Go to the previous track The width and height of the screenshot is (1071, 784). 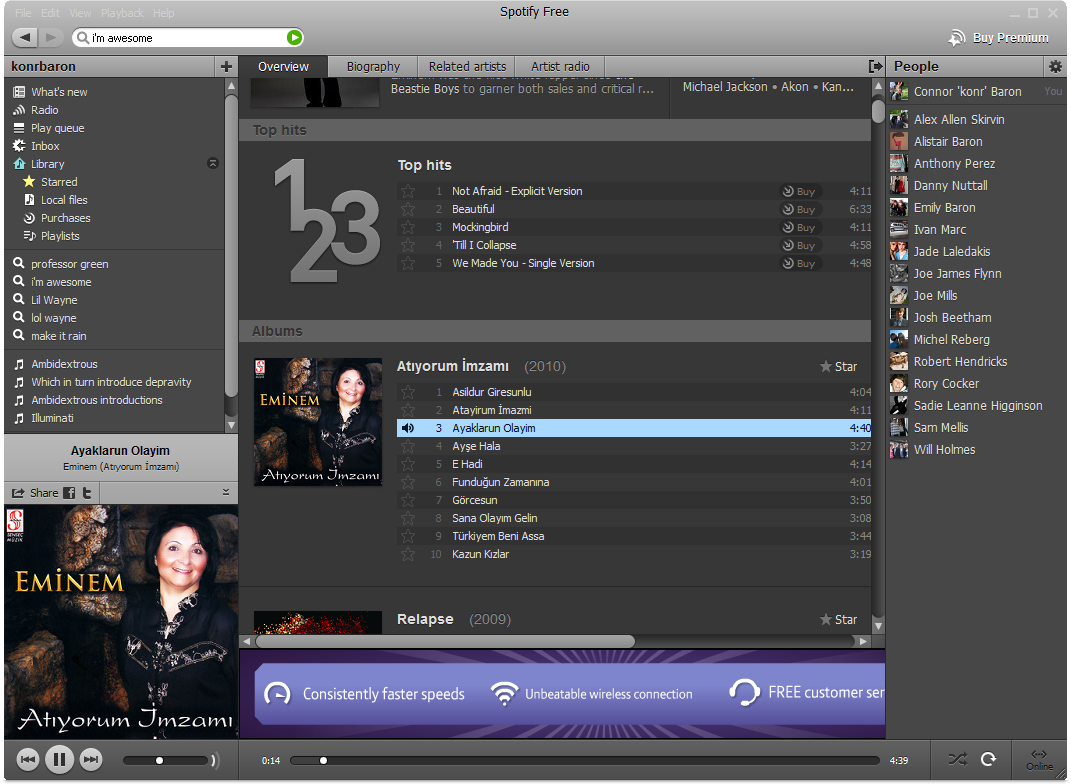[x=28, y=760]
